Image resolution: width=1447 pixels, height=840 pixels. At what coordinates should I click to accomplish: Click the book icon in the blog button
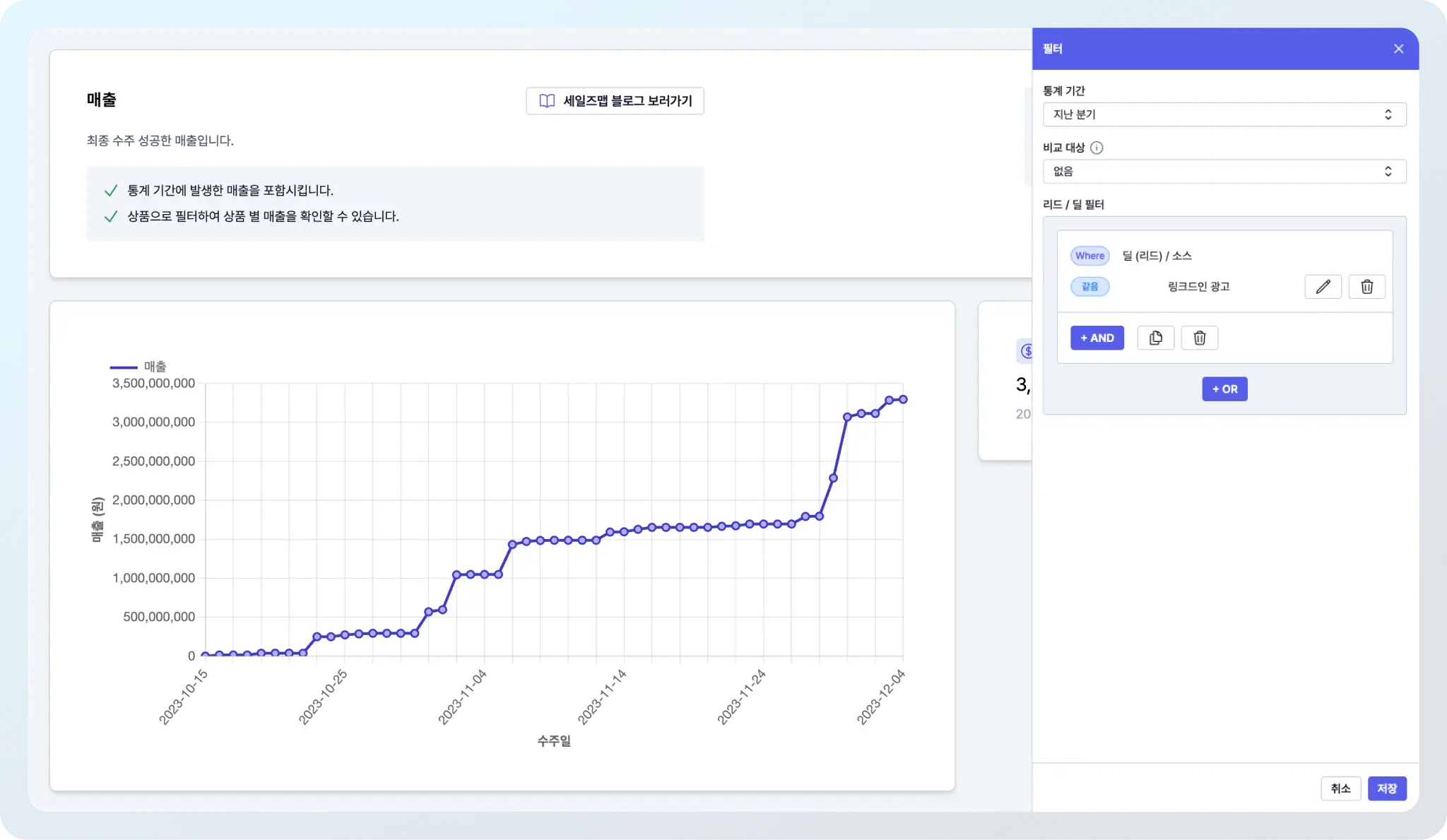point(547,101)
